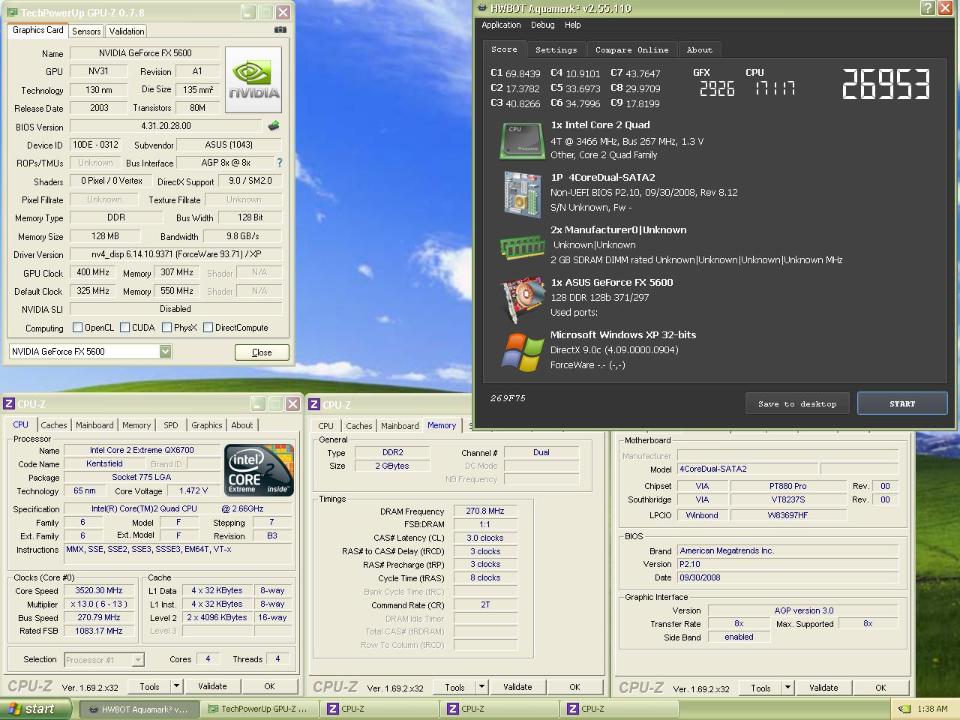The width and height of the screenshot is (960, 720).
Task: Click the START benchmark button
Action: [902, 403]
